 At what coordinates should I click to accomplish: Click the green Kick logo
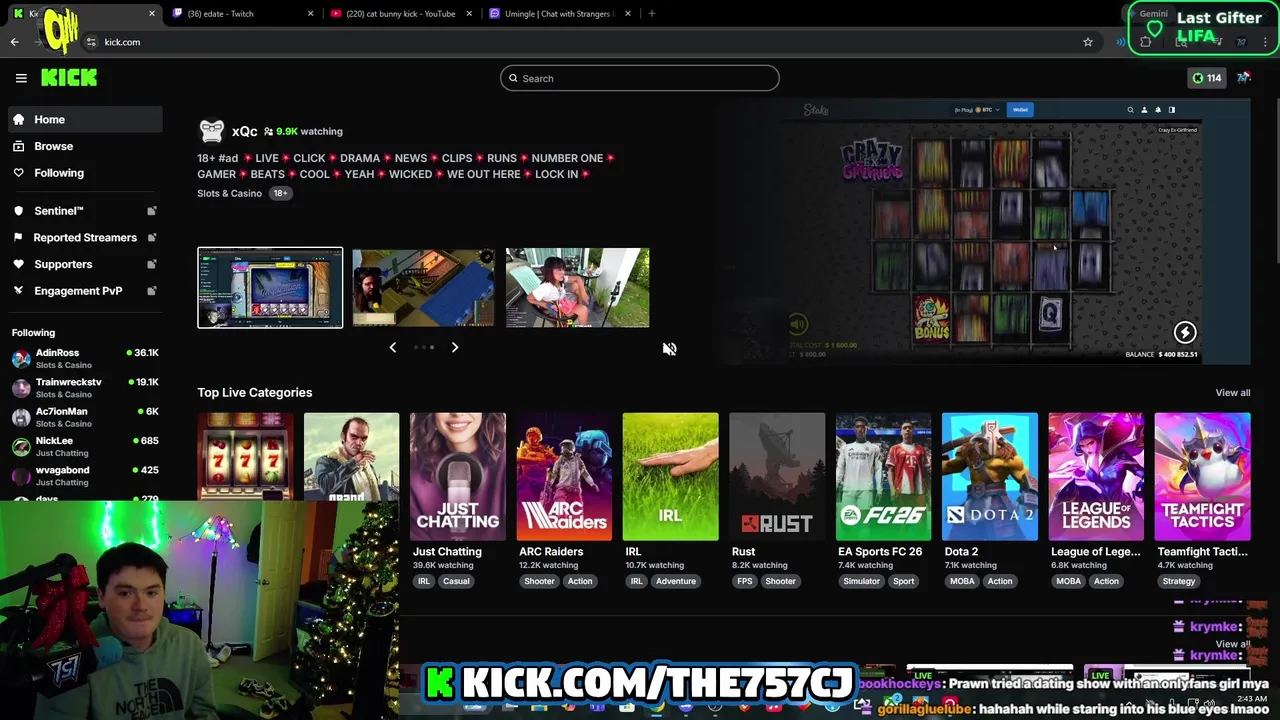[x=69, y=78]
